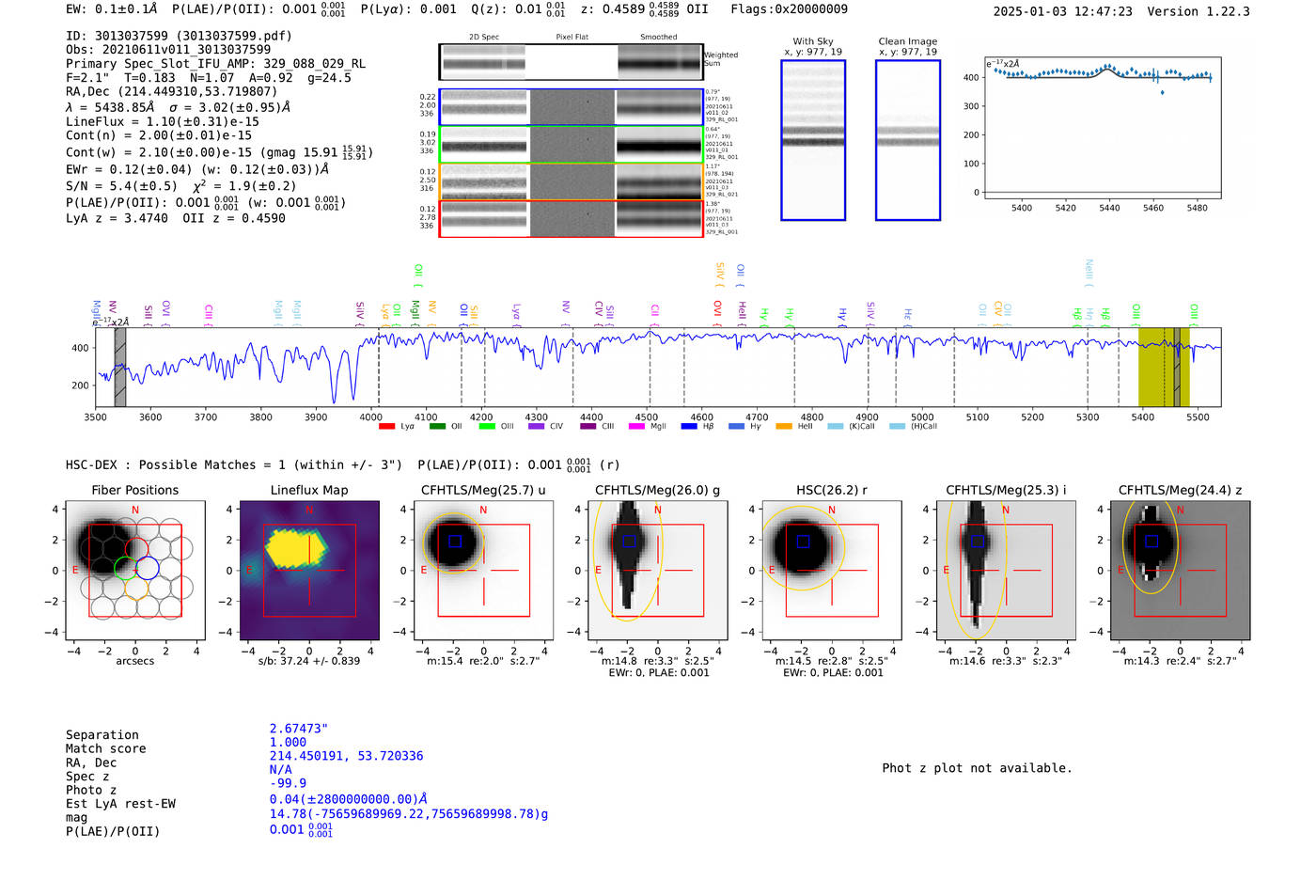Screen dimensions: 1316x896
Task: Open the CFHTLS/Meg(25.3) i cutout
Action: [1006, 571]
